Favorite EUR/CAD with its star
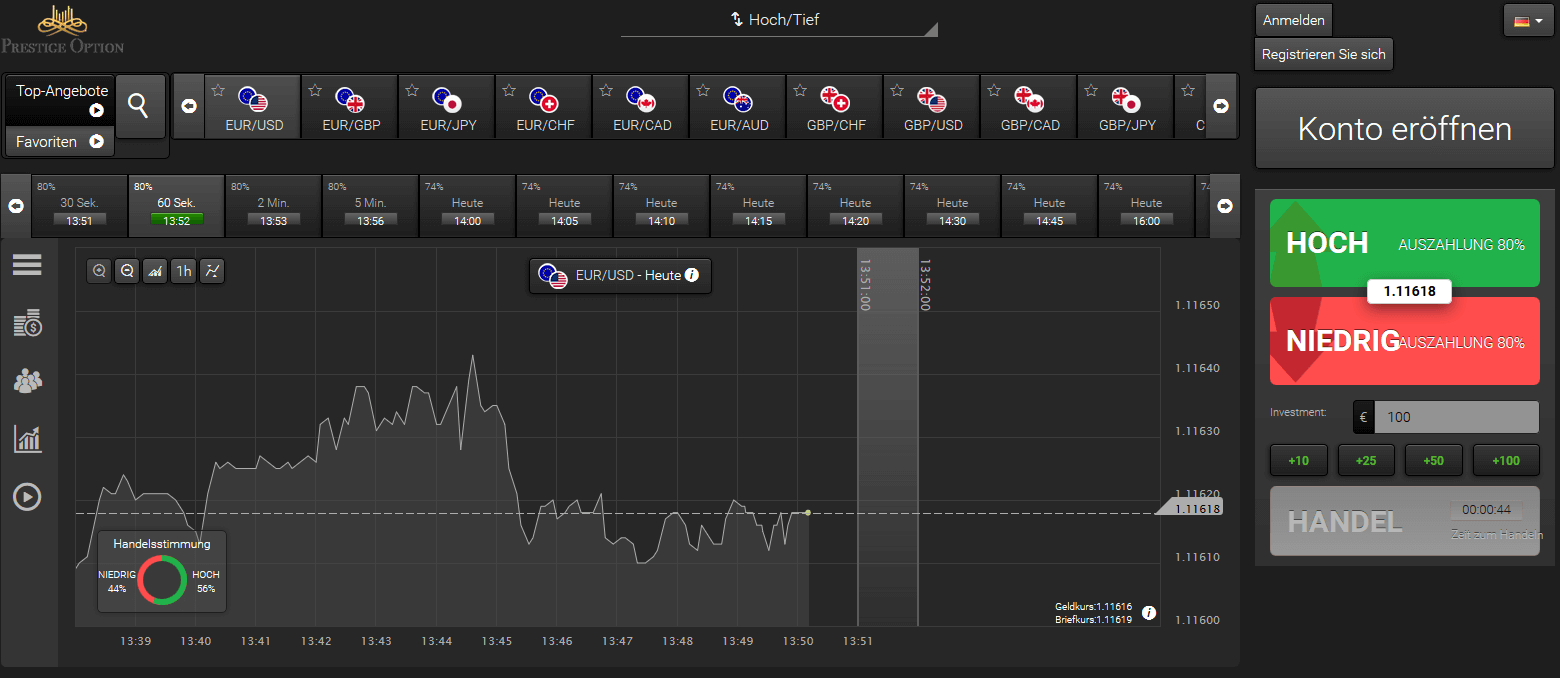 tap(605, 90)
